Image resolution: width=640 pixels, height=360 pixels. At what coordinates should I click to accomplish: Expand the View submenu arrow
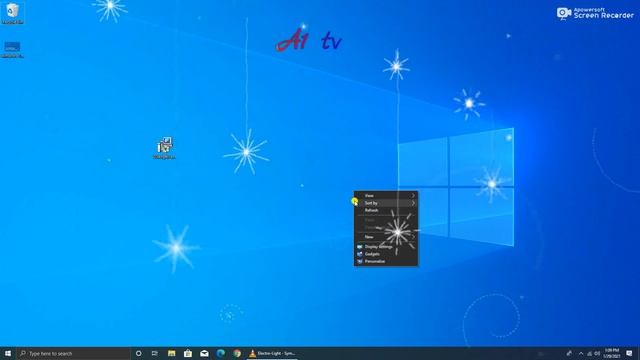click(413, 196)
